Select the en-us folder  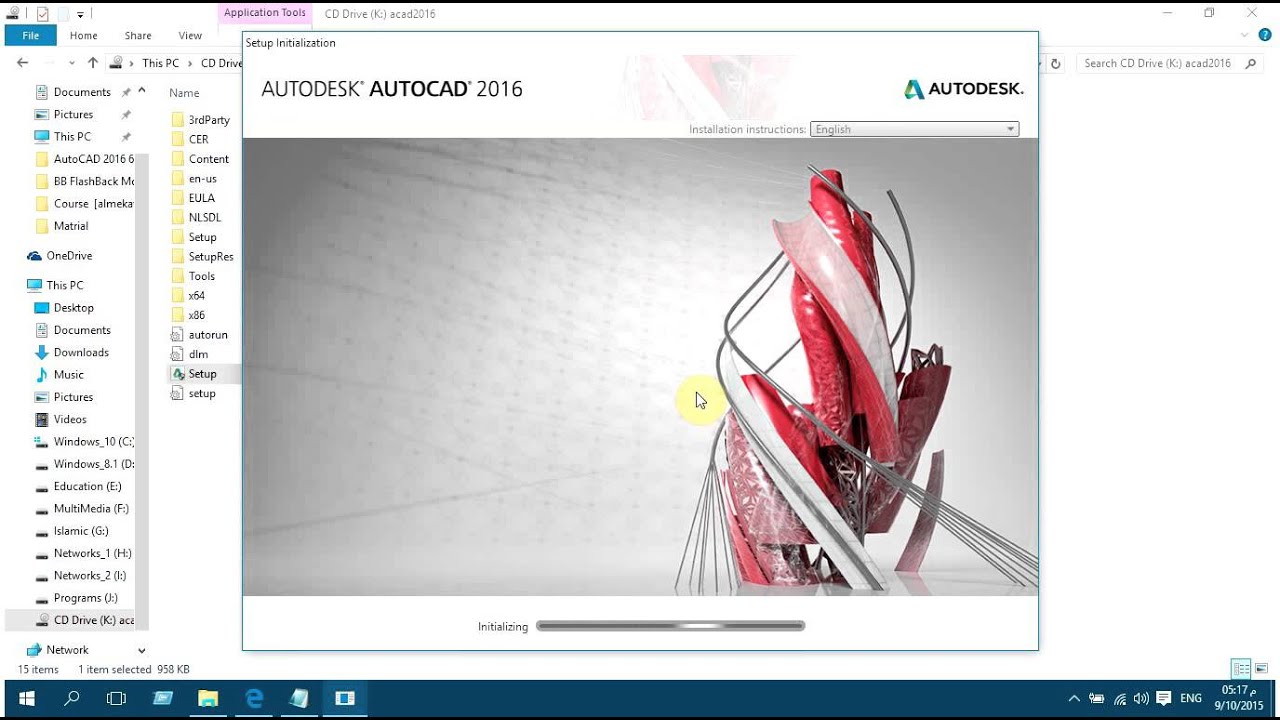coord(194,178)
